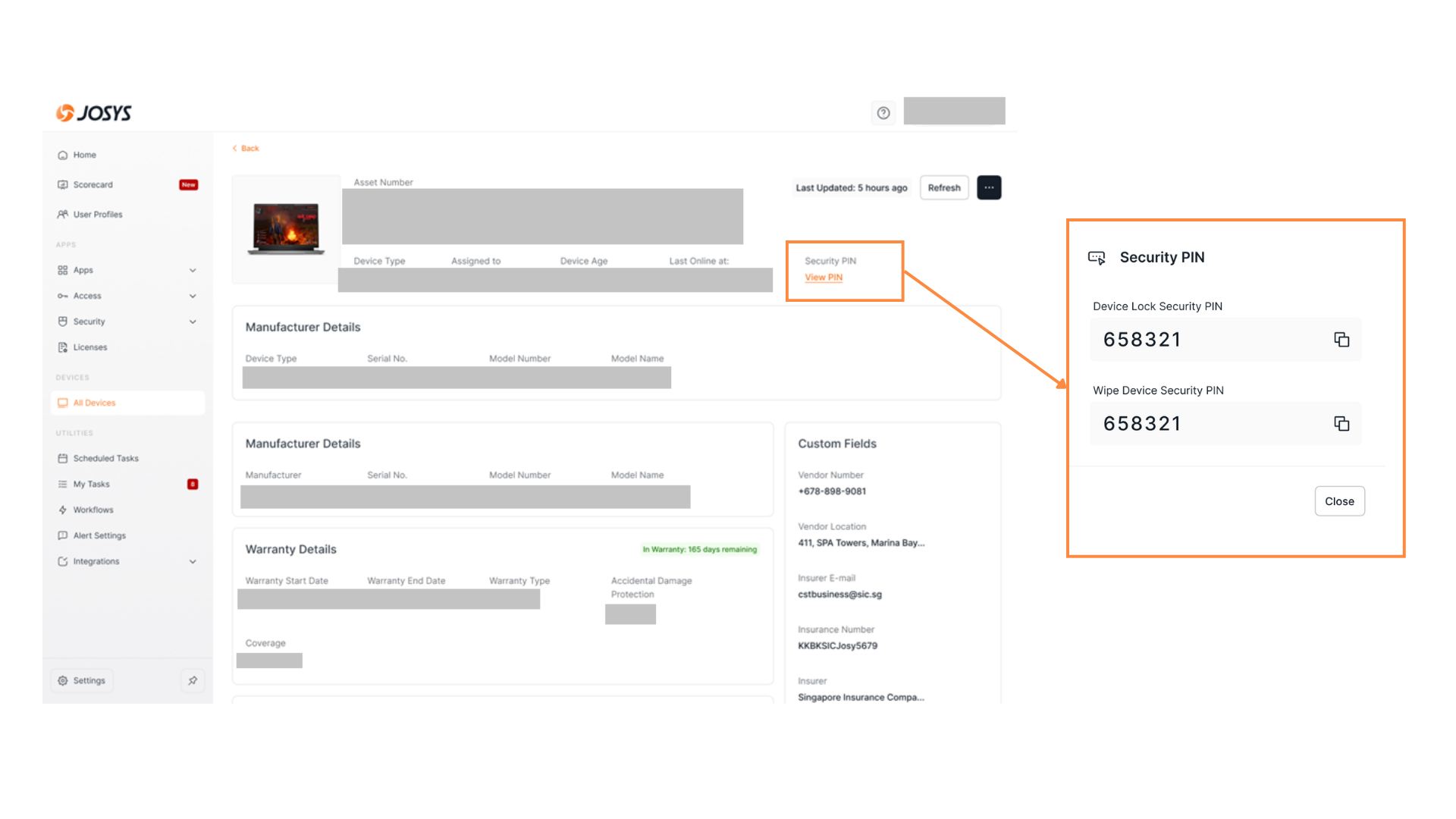Expand the Apps sidebar section
This screenshot has height=819, width=1456.
[x=193, y=270]
